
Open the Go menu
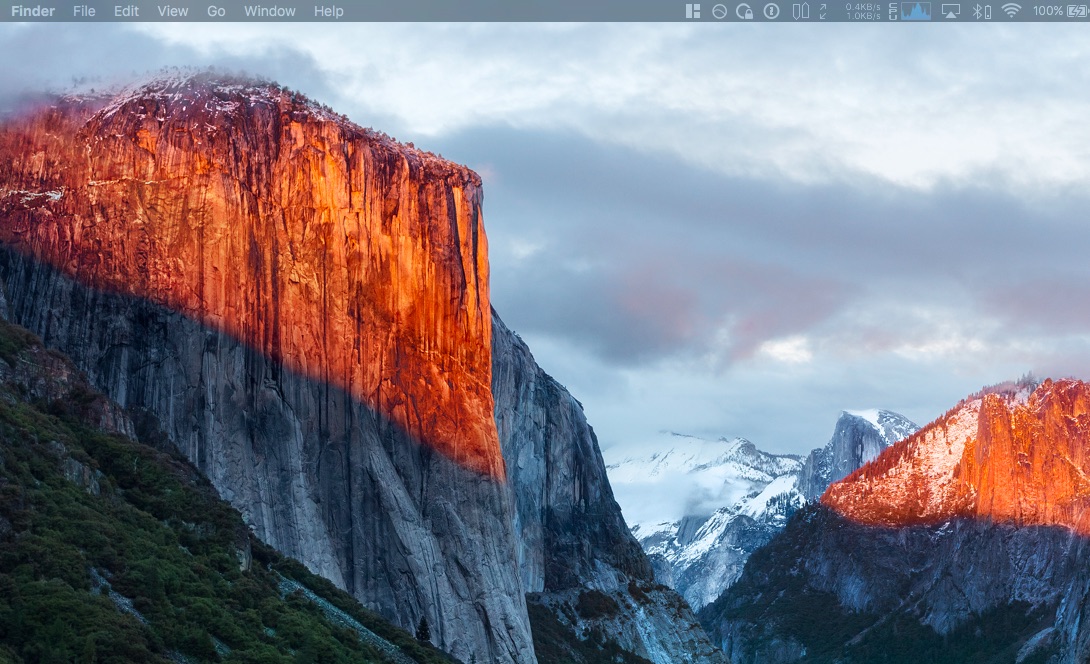point(216,11)
